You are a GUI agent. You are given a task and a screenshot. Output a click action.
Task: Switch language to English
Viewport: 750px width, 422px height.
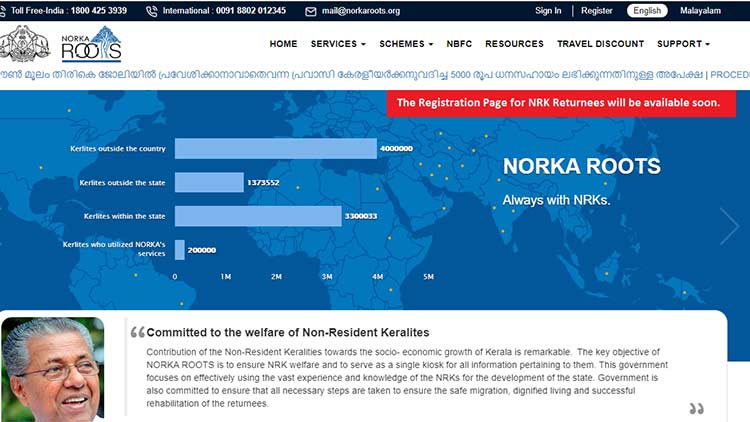point(647,11)
